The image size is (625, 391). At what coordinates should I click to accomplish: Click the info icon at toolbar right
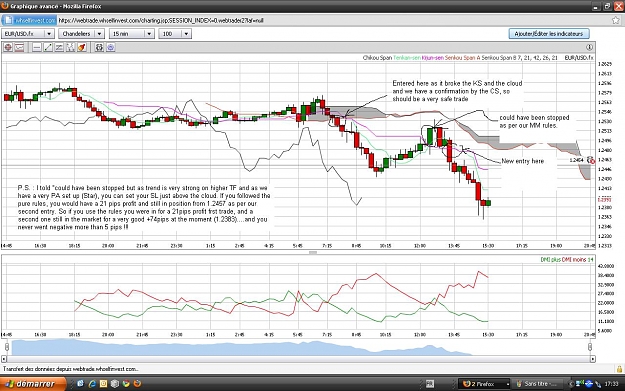point(590,47)
